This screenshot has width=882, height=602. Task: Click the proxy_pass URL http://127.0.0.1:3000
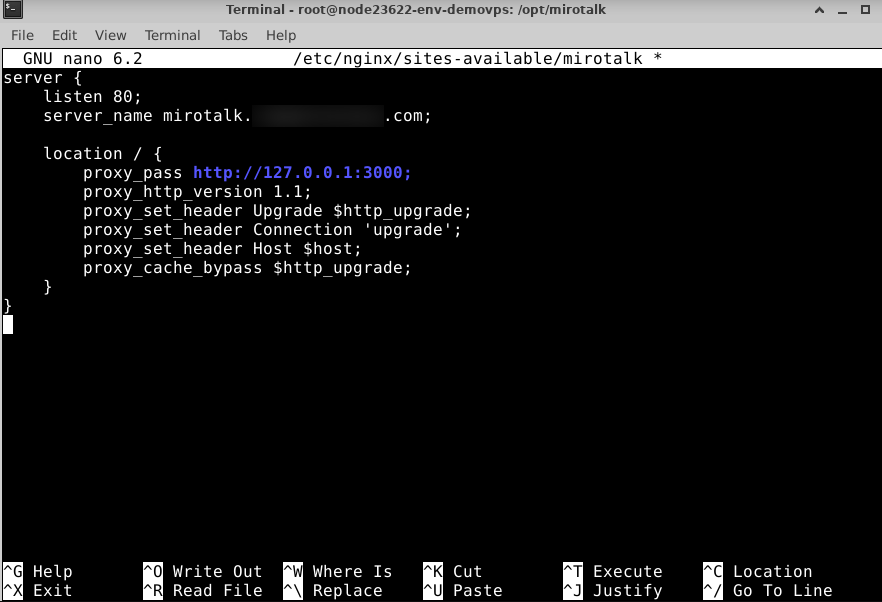coord(302,173)
